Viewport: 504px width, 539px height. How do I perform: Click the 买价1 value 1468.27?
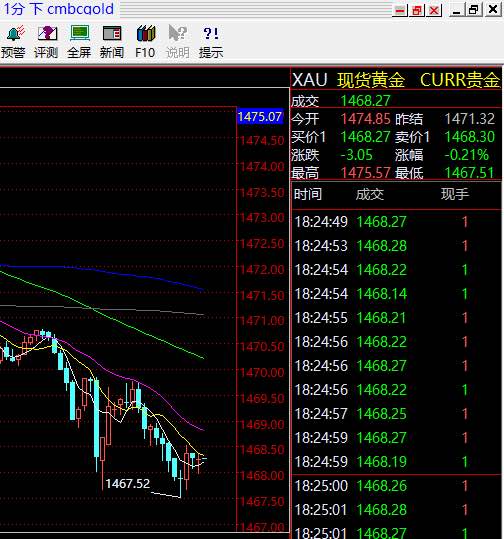(x=365, y=137)
